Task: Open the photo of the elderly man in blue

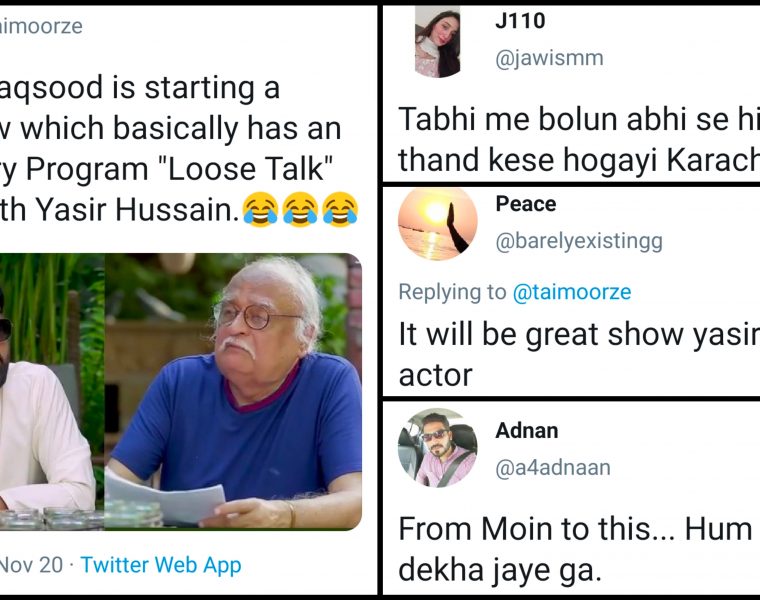Action: (233, 390)
